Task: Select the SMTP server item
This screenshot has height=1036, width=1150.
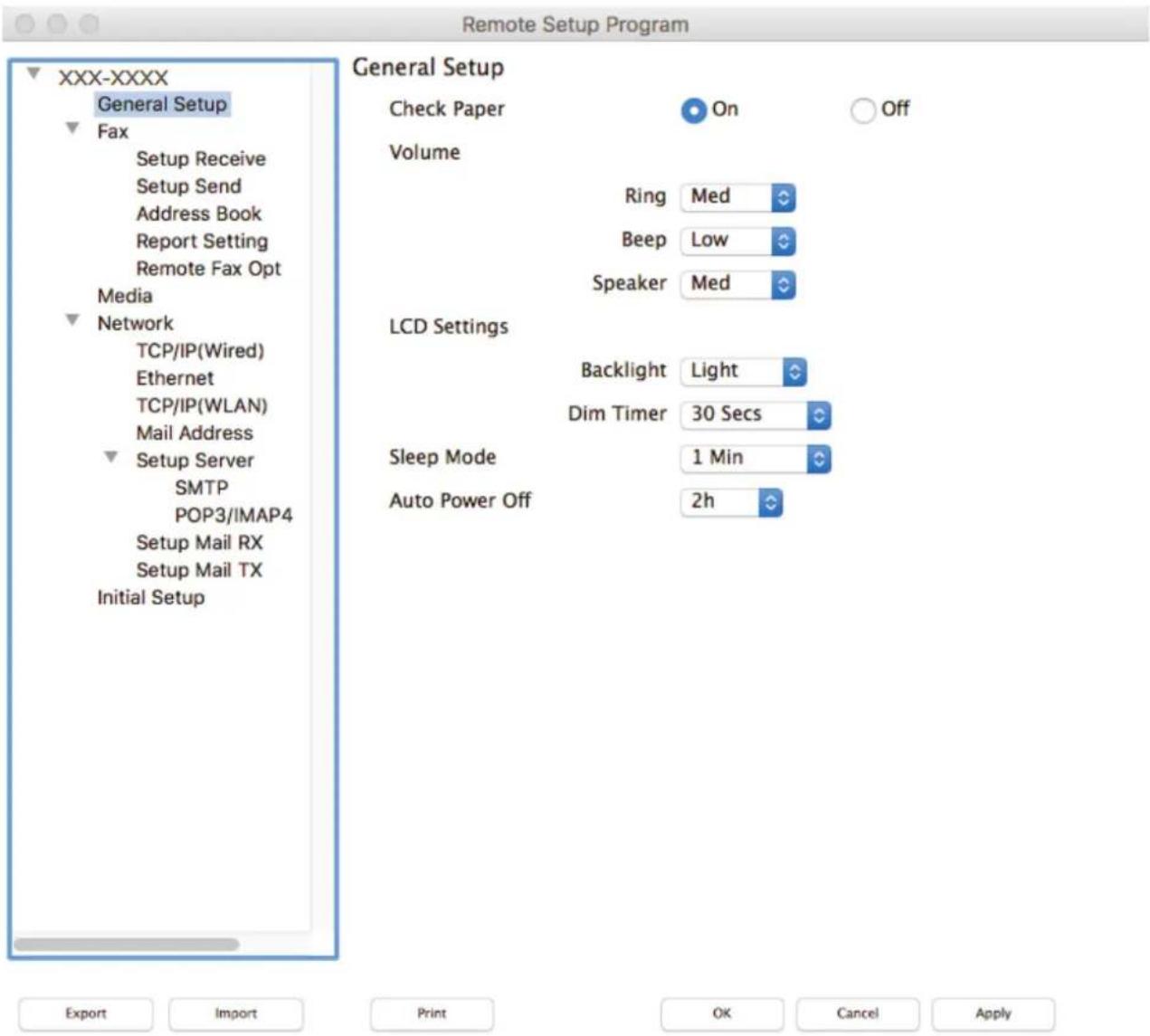Action: pos(201,488)
